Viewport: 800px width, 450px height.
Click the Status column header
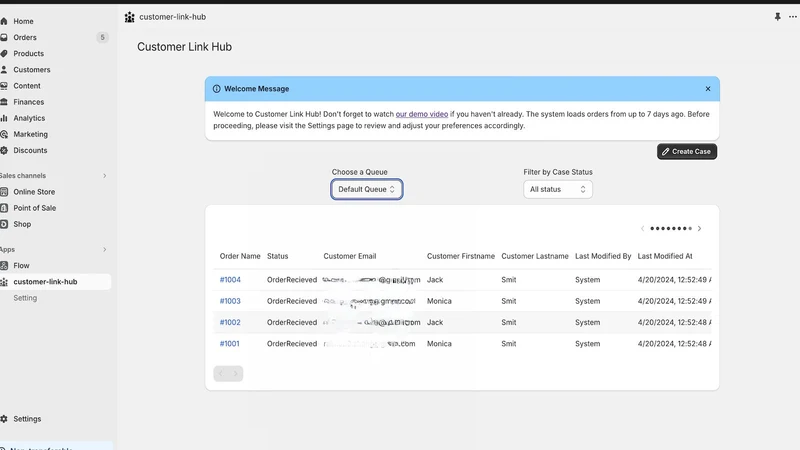278,256
